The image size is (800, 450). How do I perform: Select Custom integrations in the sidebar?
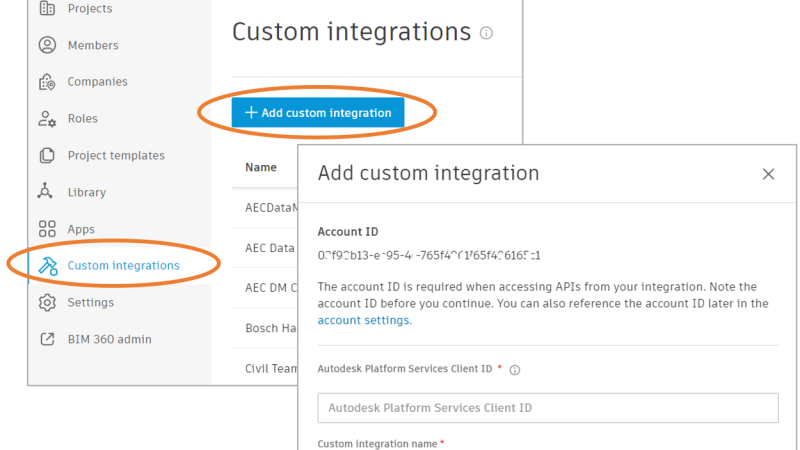tap(123, 265)
